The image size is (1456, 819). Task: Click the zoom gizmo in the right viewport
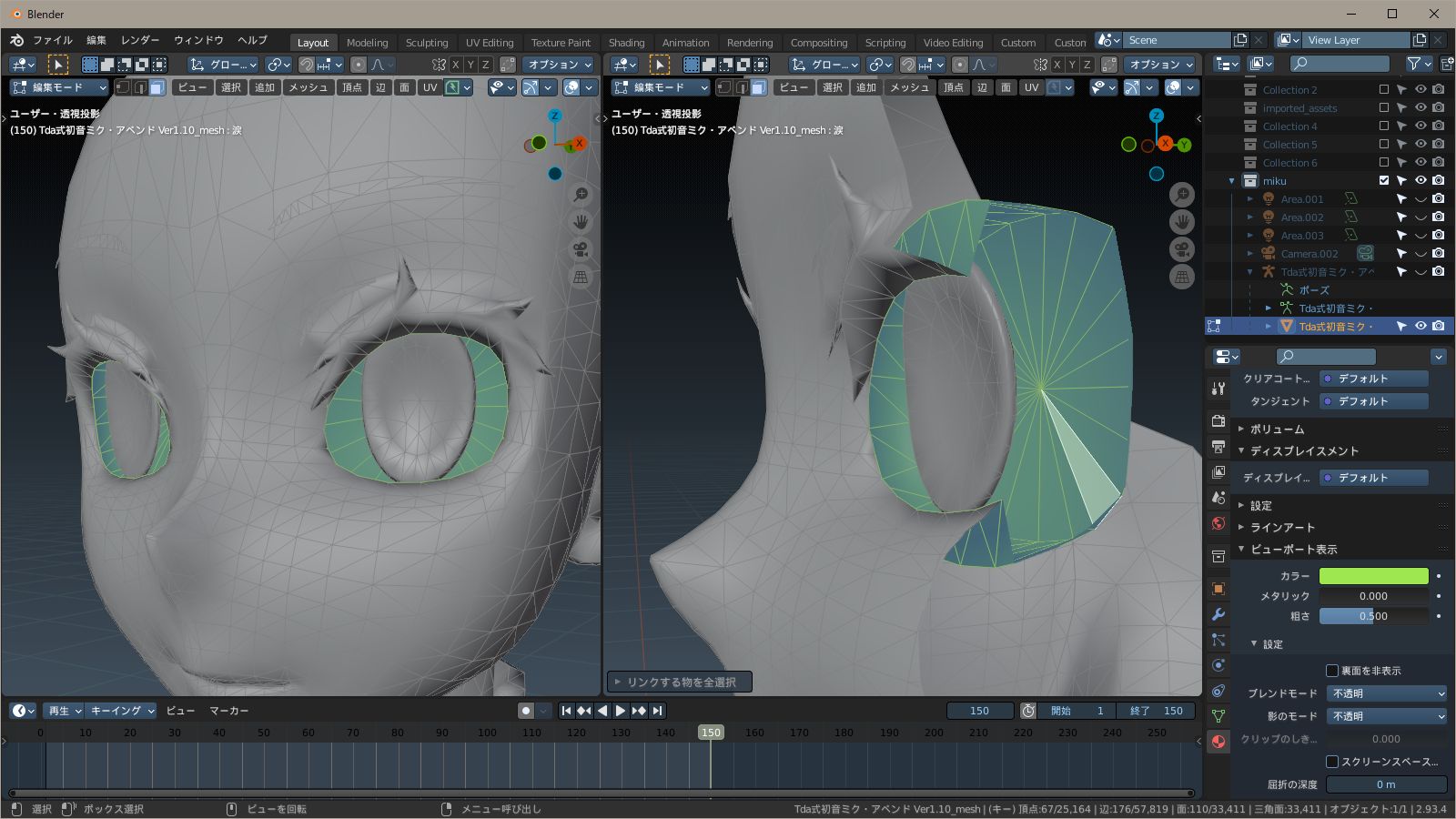click(x=1182, y=195)
